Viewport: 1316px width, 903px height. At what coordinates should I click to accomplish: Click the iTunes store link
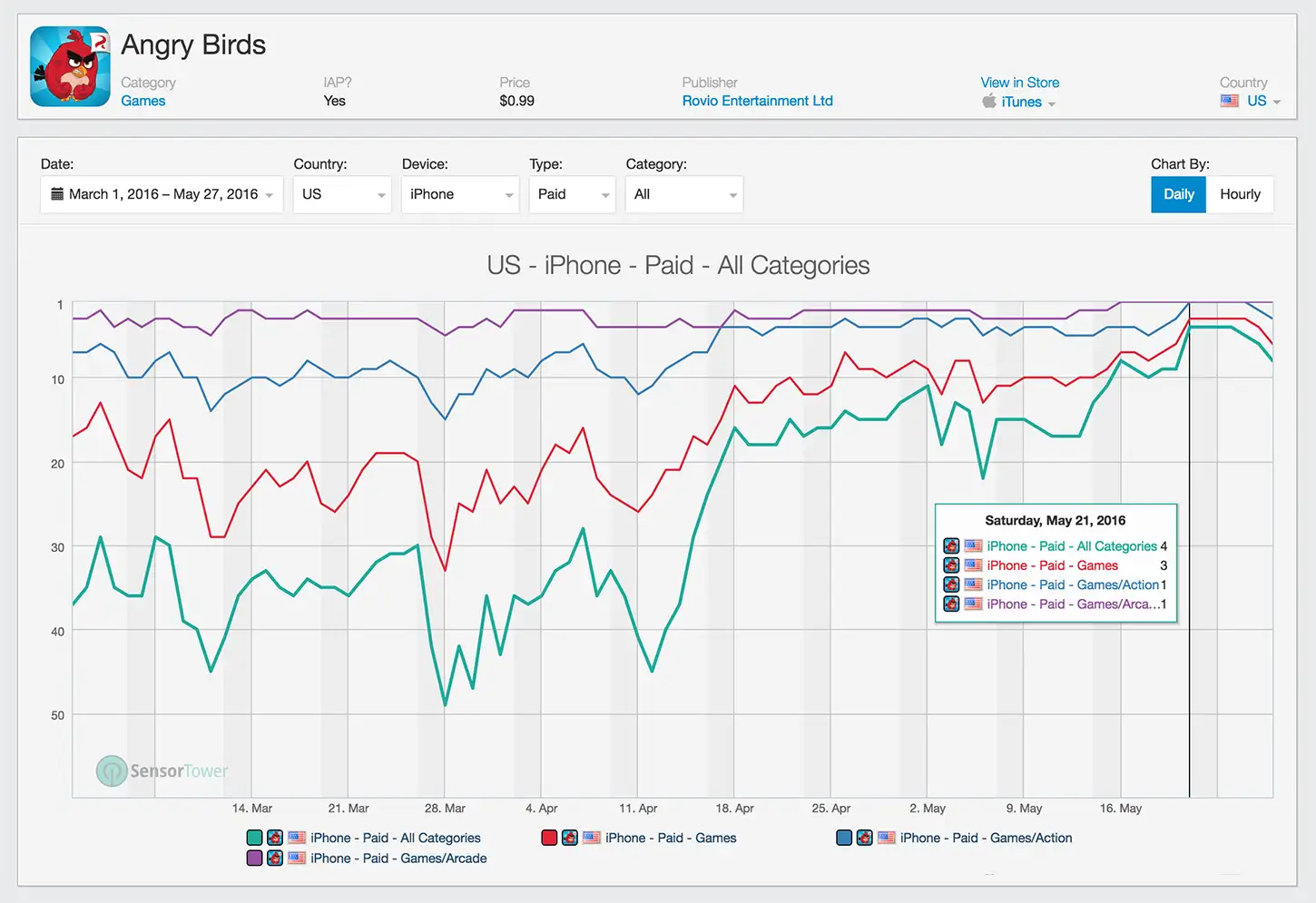coord(1022,102)
